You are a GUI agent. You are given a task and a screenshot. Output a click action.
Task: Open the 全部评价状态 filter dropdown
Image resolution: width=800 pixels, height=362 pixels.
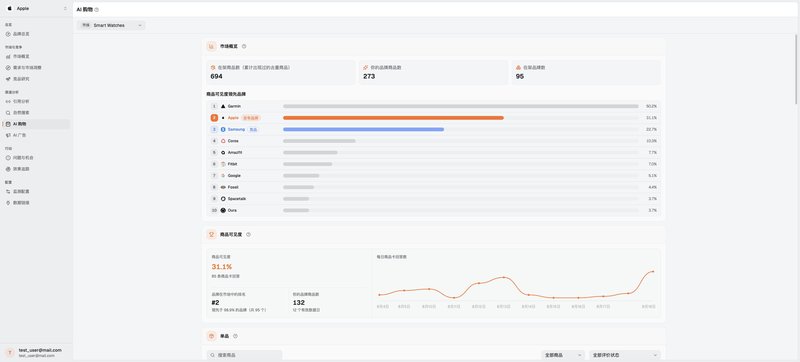[625, 355]
